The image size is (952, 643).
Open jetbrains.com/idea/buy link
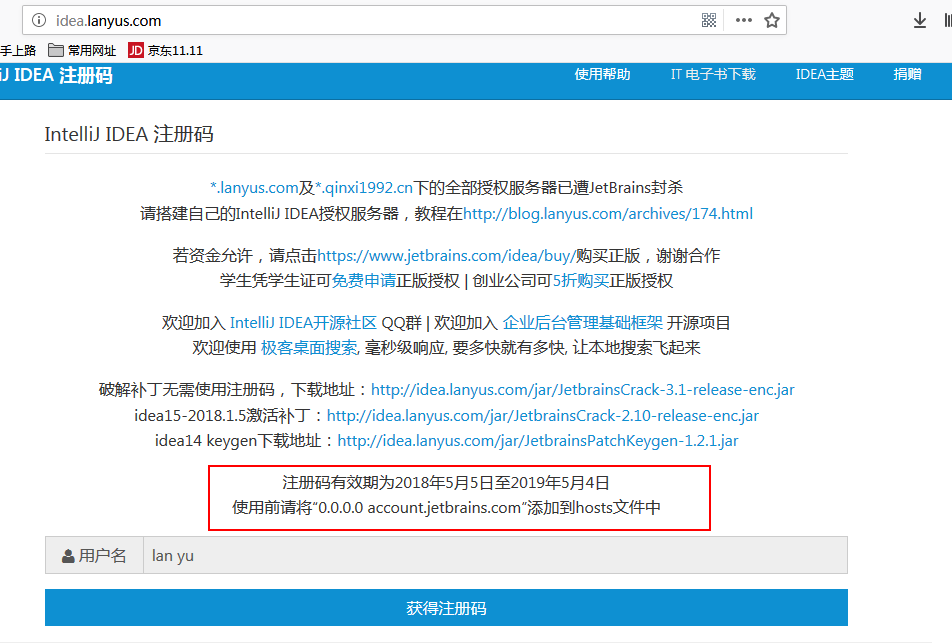tap(446, 256)
